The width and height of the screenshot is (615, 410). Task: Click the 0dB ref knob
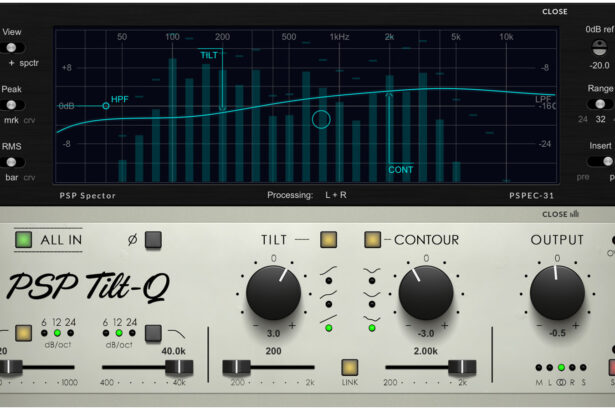(x=599, y=47)
